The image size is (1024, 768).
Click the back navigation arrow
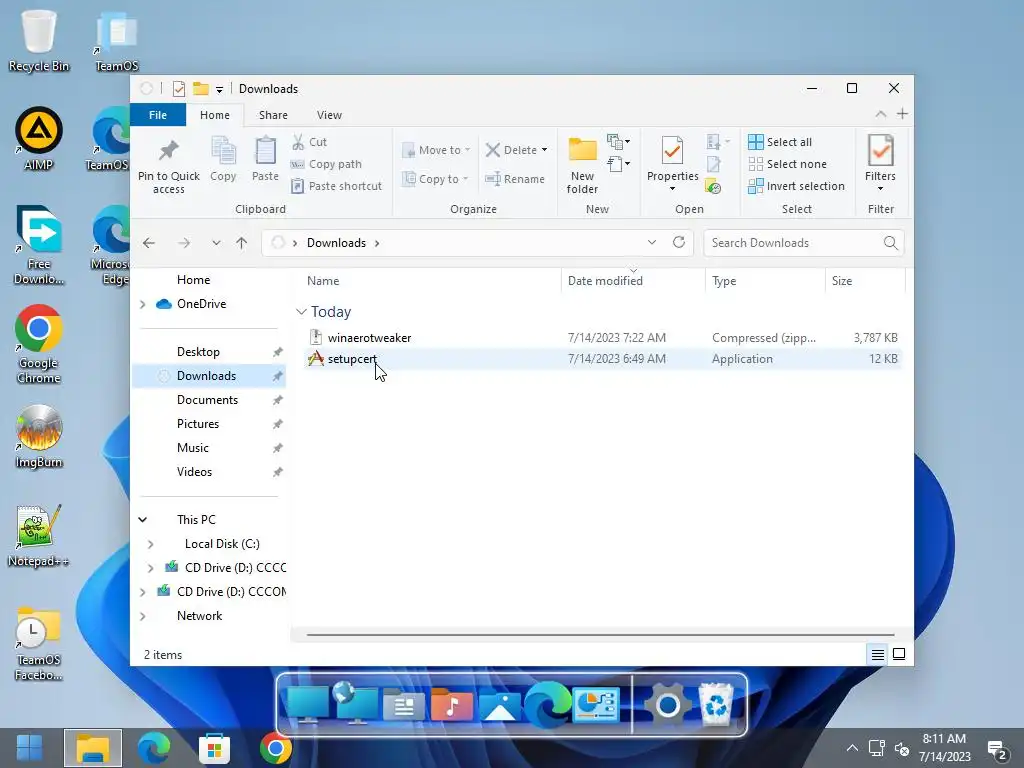(x=149, y=243)
